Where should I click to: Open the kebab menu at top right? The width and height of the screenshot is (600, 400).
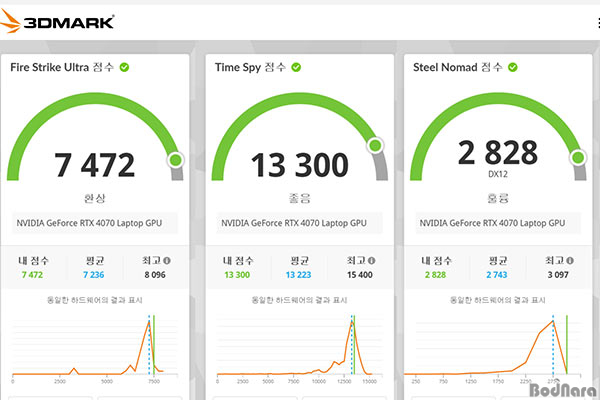coord(598,23)
